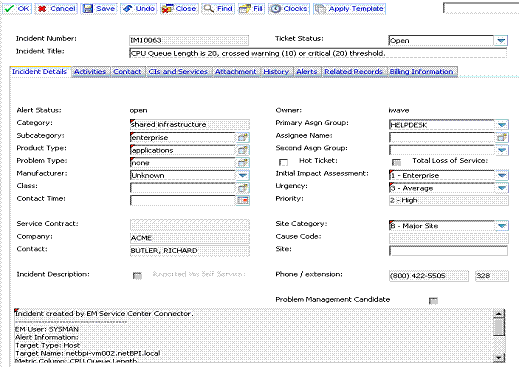Screen dimensions: 521x374
Task: Open the Contact Time calendar icon
Action: (x=243, y=200)
